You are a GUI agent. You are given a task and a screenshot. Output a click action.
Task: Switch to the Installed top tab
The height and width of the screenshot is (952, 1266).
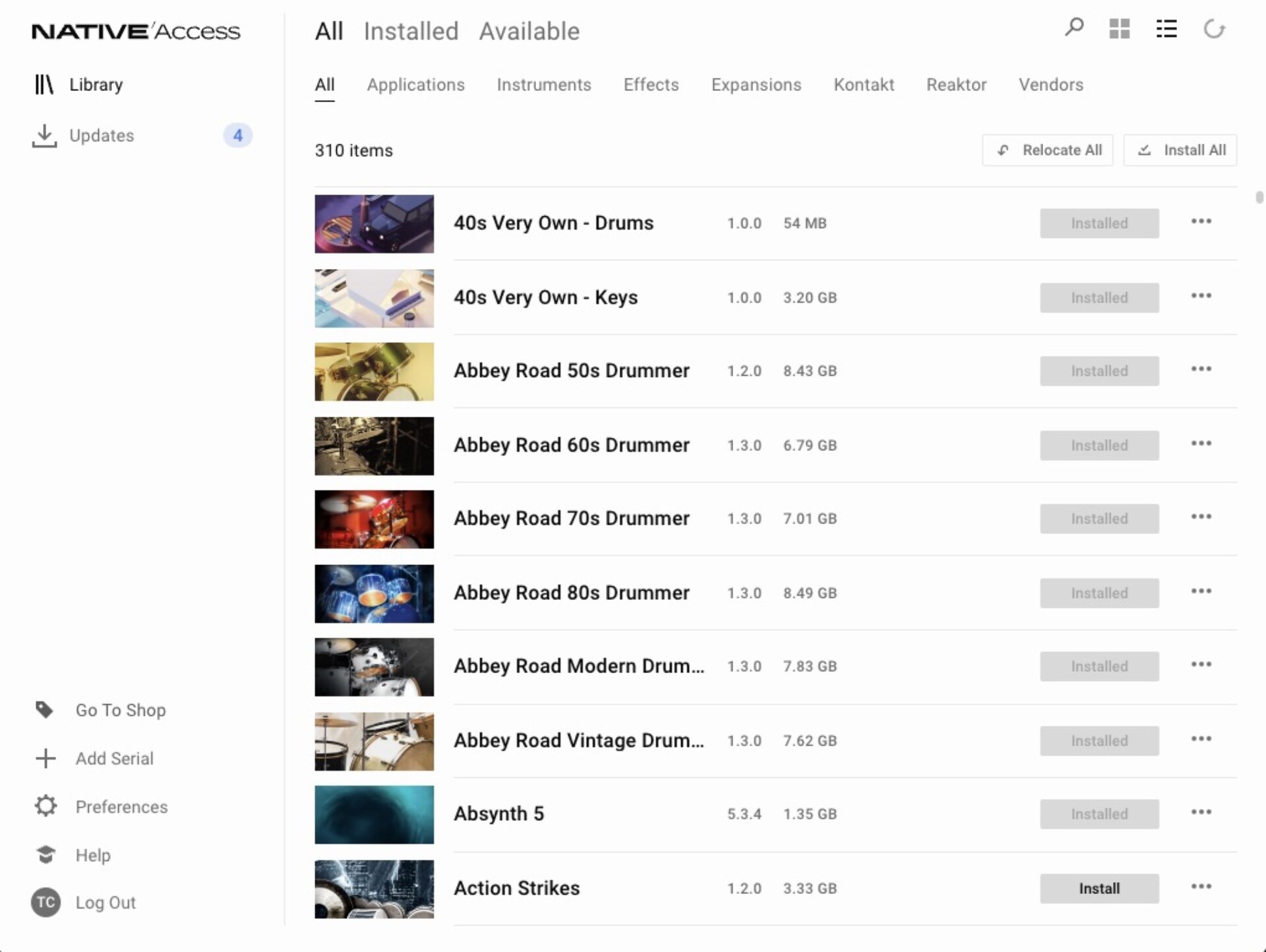coord(411,31)
